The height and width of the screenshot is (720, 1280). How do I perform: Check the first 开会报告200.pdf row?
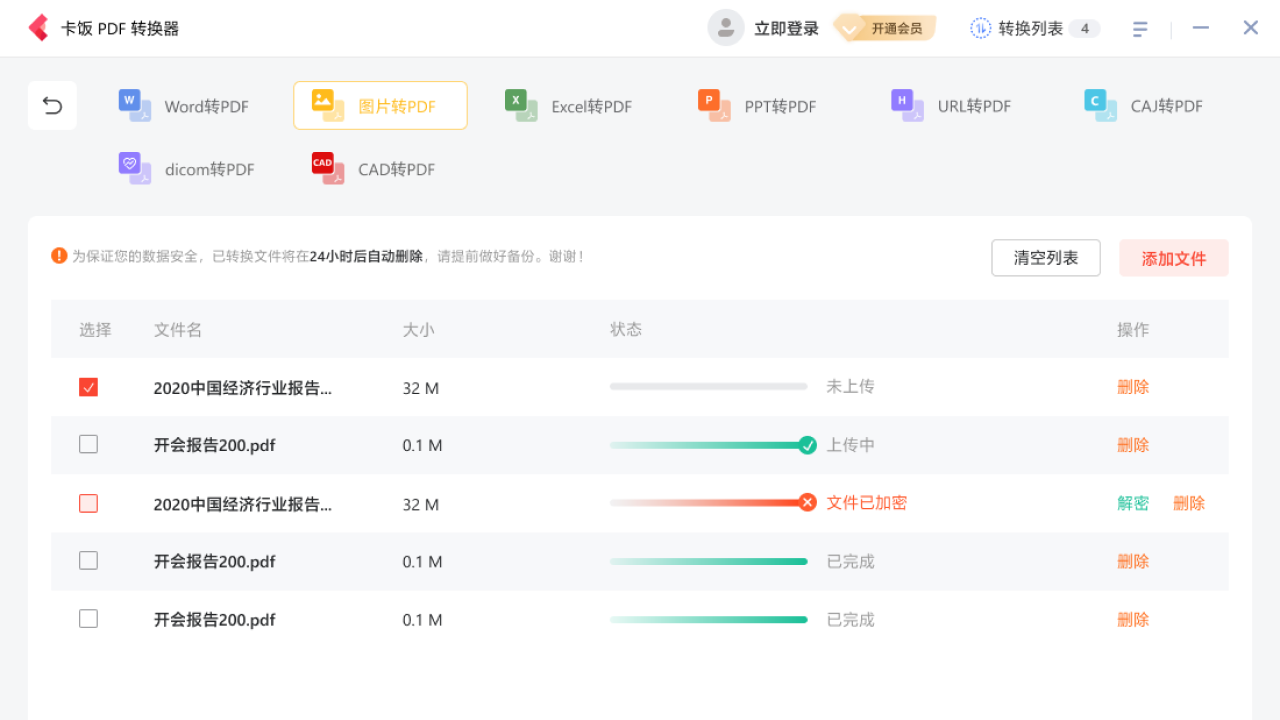(x=88, y=444)
